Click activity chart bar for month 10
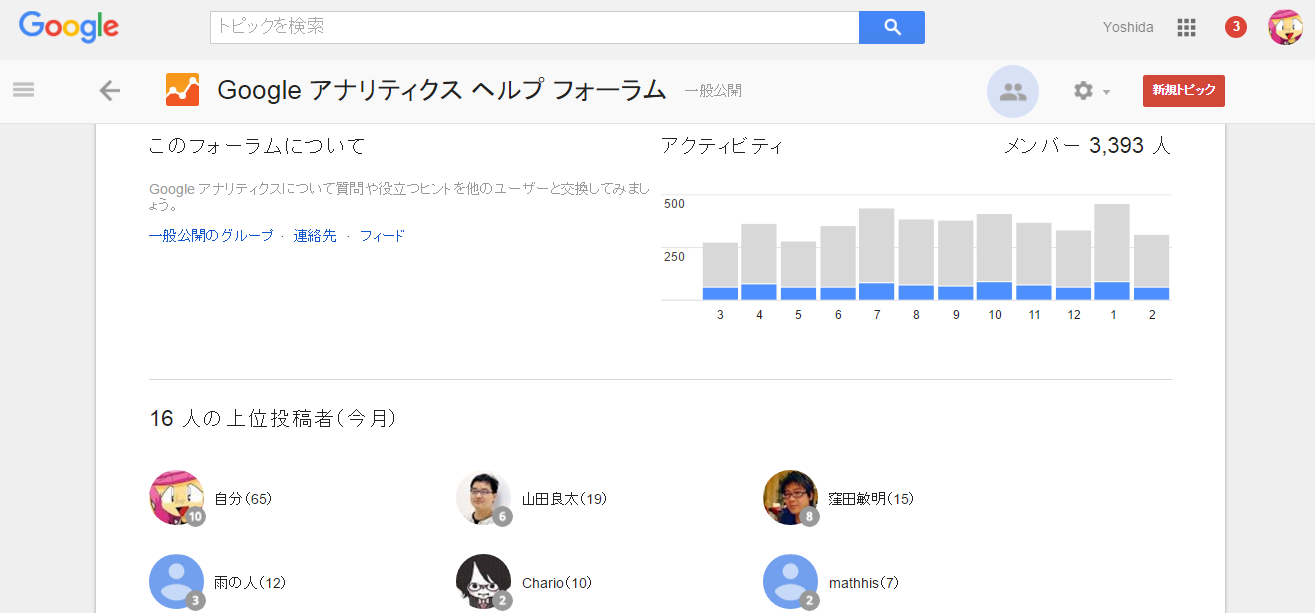The image size is (1315, 613). [995, 257]
